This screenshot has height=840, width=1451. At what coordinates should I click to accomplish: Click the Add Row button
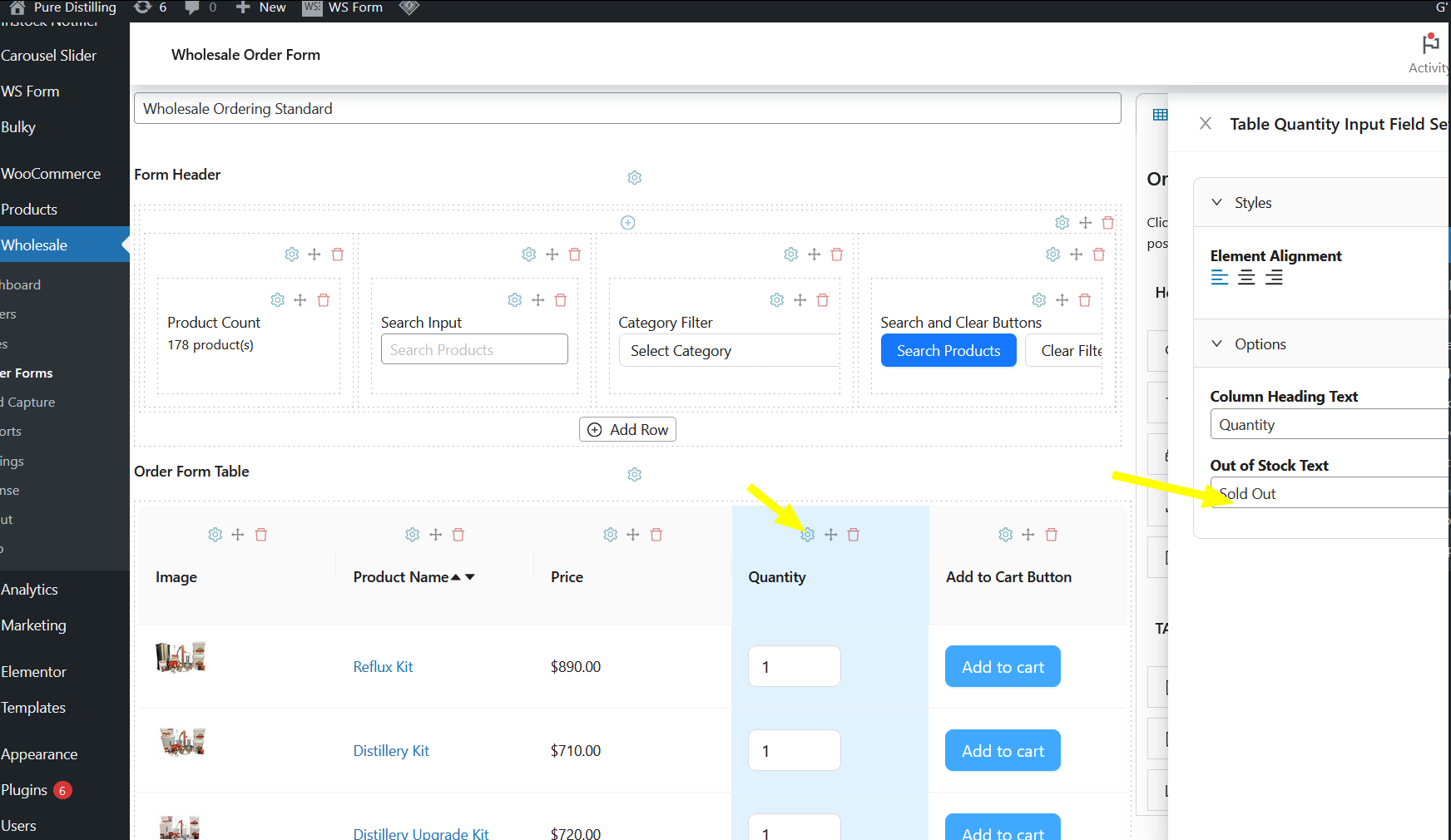coord(627,430)
